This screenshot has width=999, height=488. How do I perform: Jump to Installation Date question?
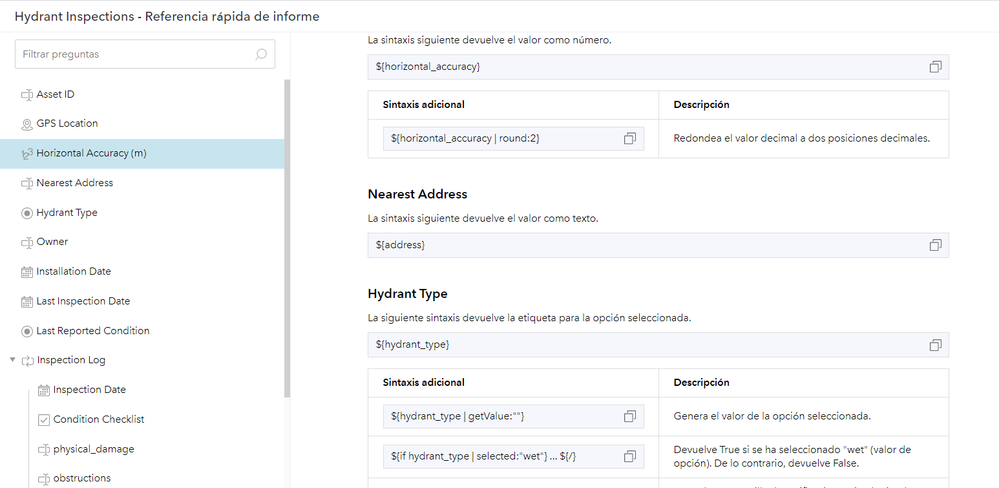[73, 271]
